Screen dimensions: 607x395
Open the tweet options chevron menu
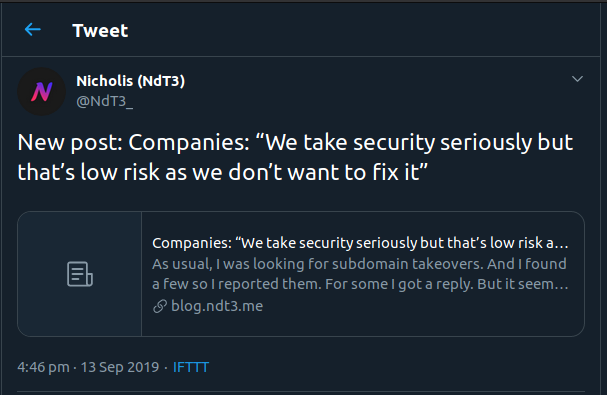point(577,79)
